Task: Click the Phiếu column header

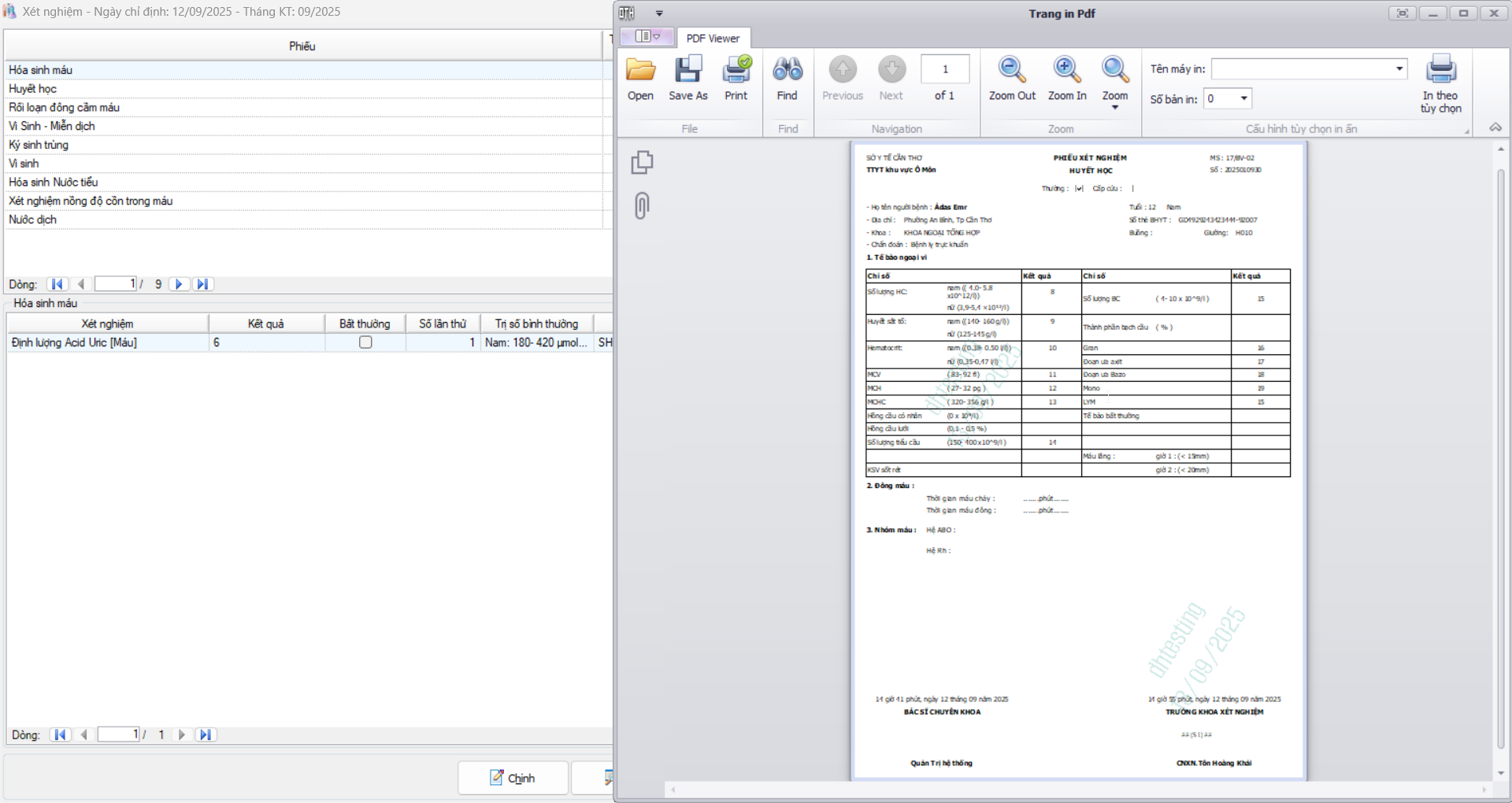Action: click(x=302, y=46)
